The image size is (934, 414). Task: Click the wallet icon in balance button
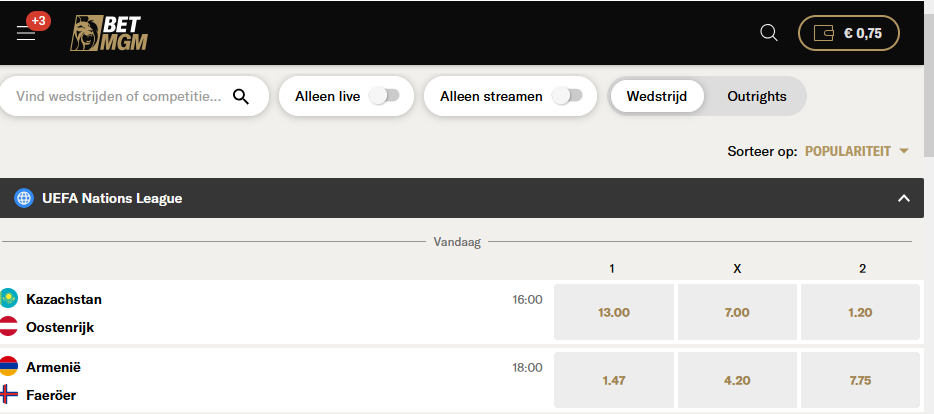tap(823, 33)
